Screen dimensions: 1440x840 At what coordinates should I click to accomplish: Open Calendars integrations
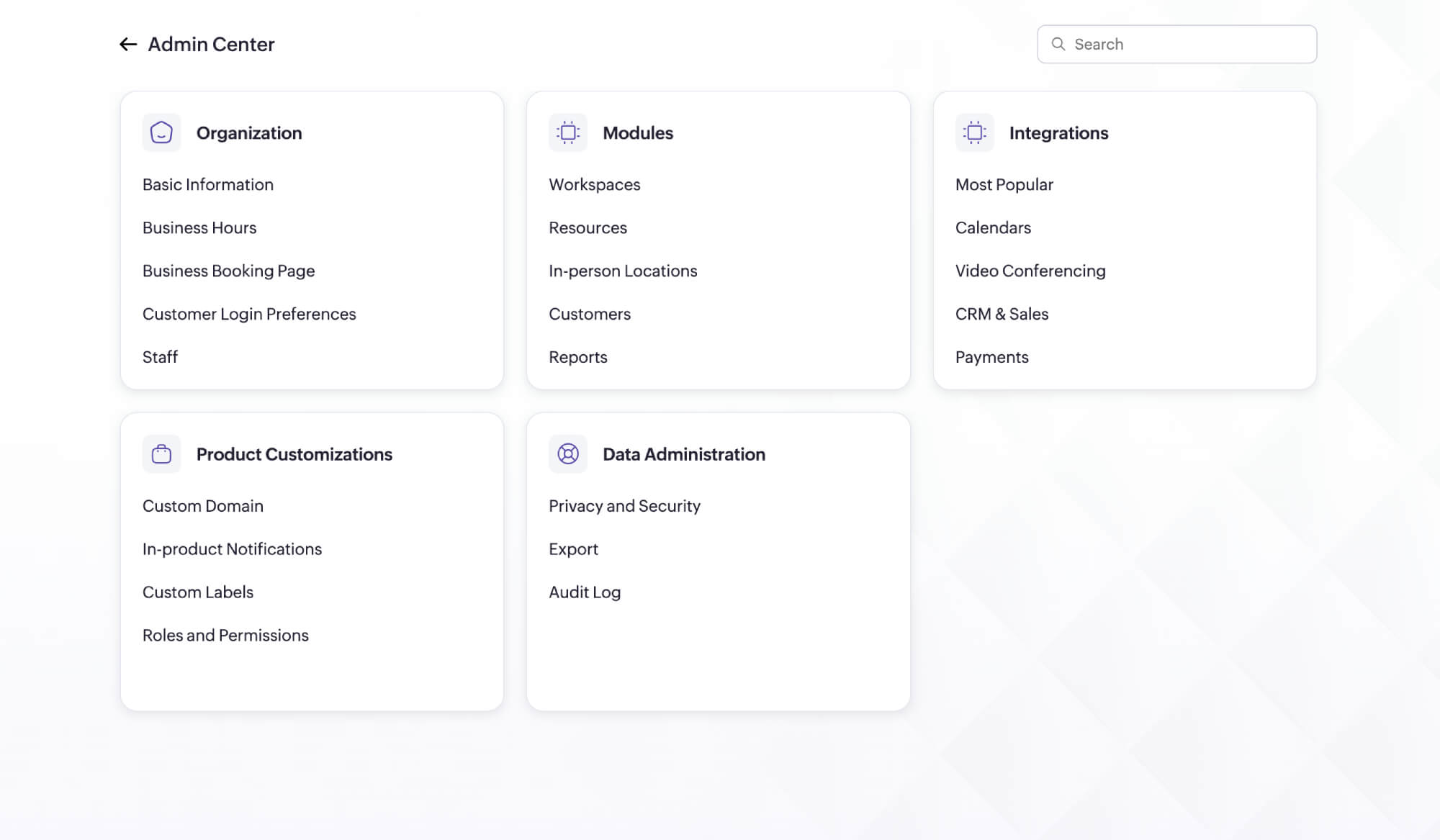tap(993, 228)
